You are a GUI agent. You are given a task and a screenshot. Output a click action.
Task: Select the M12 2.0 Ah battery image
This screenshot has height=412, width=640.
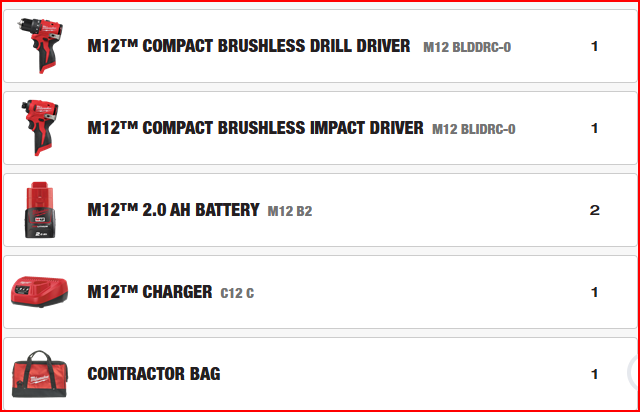tap(39, 210)
